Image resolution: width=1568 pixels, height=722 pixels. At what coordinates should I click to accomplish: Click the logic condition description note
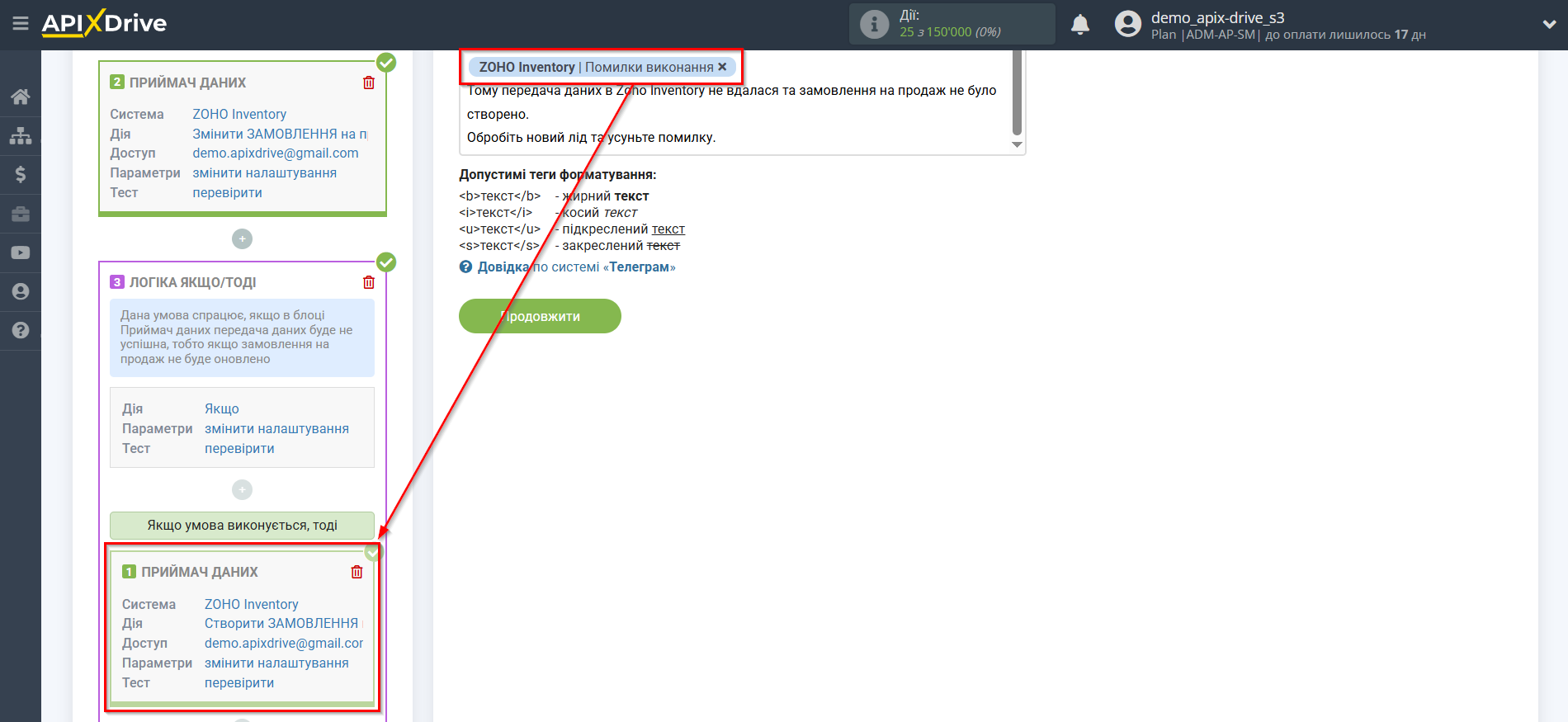pyautogui.click(x=242, y=337)
